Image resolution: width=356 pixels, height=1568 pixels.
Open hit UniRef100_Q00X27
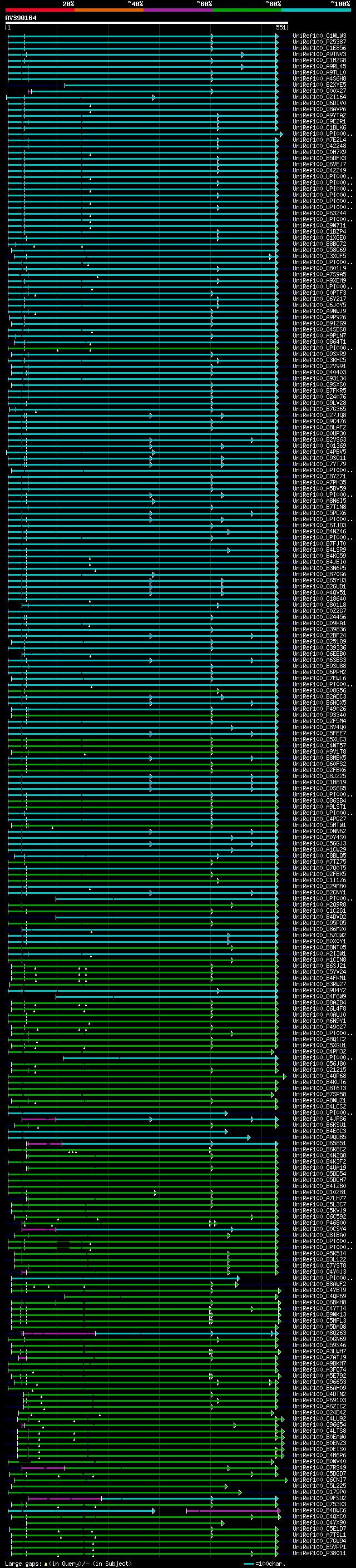coord(319,91)
